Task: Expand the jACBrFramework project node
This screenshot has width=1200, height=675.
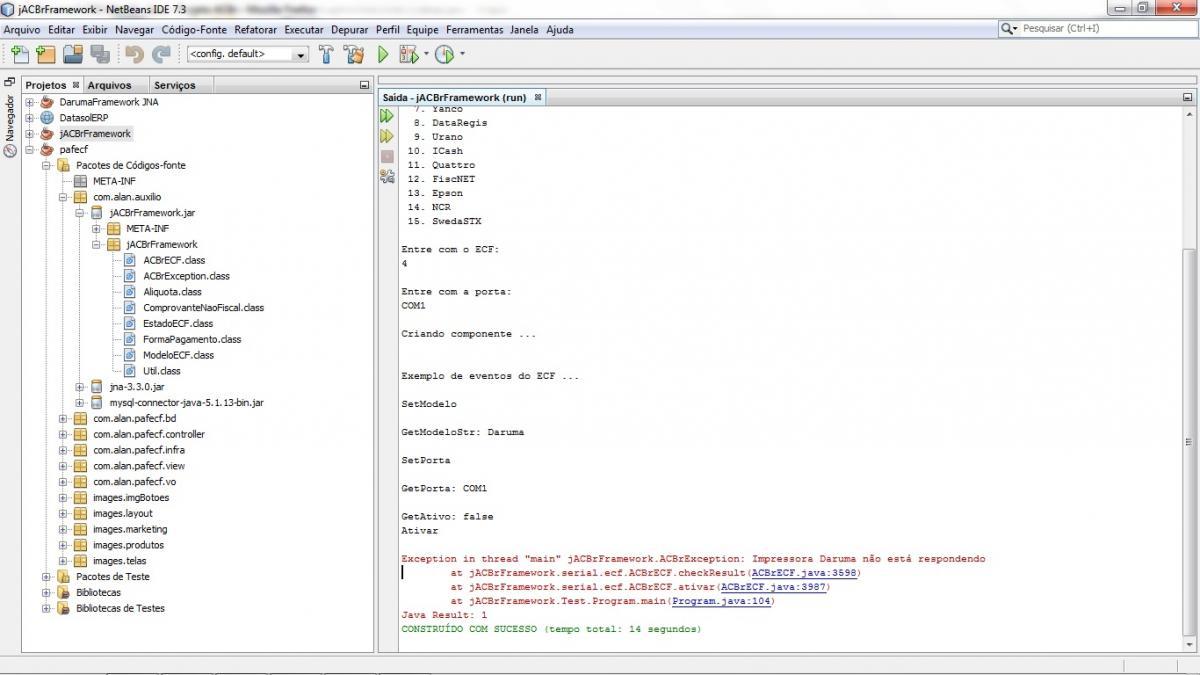Action: pos(30,133)
